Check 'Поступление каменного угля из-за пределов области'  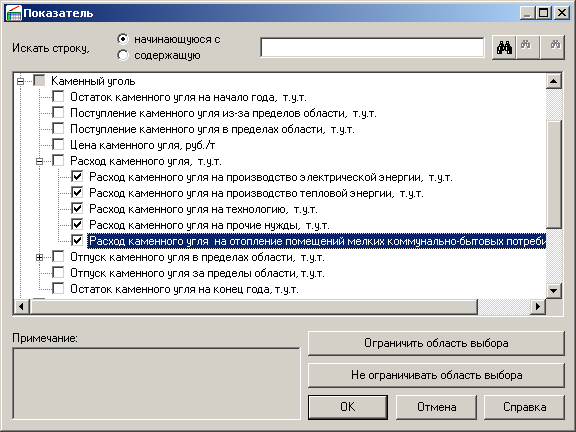(58, 112)
